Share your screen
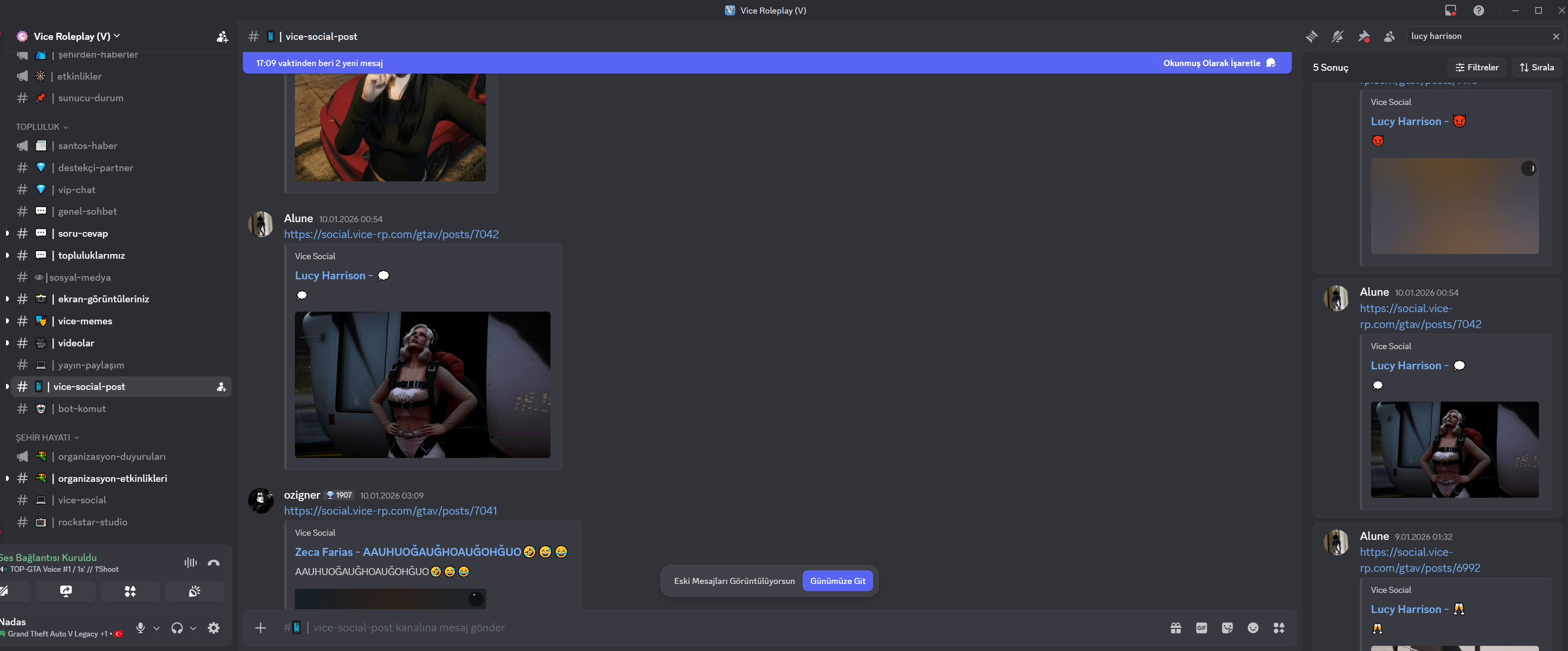This screenshot has height=651, width=1568. (x=66, y=591)
